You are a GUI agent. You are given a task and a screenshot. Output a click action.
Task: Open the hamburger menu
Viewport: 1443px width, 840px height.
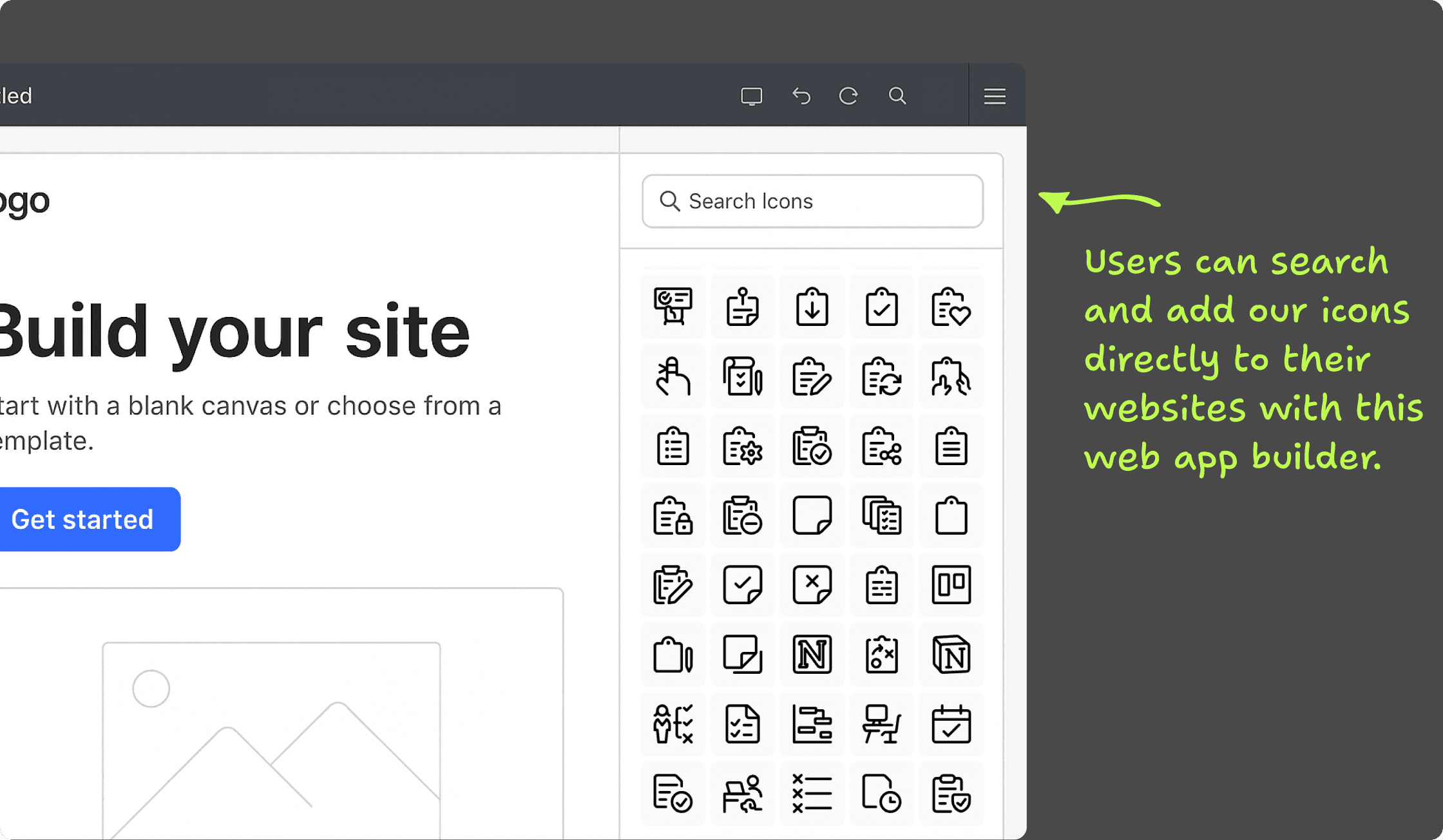point(994,95)
